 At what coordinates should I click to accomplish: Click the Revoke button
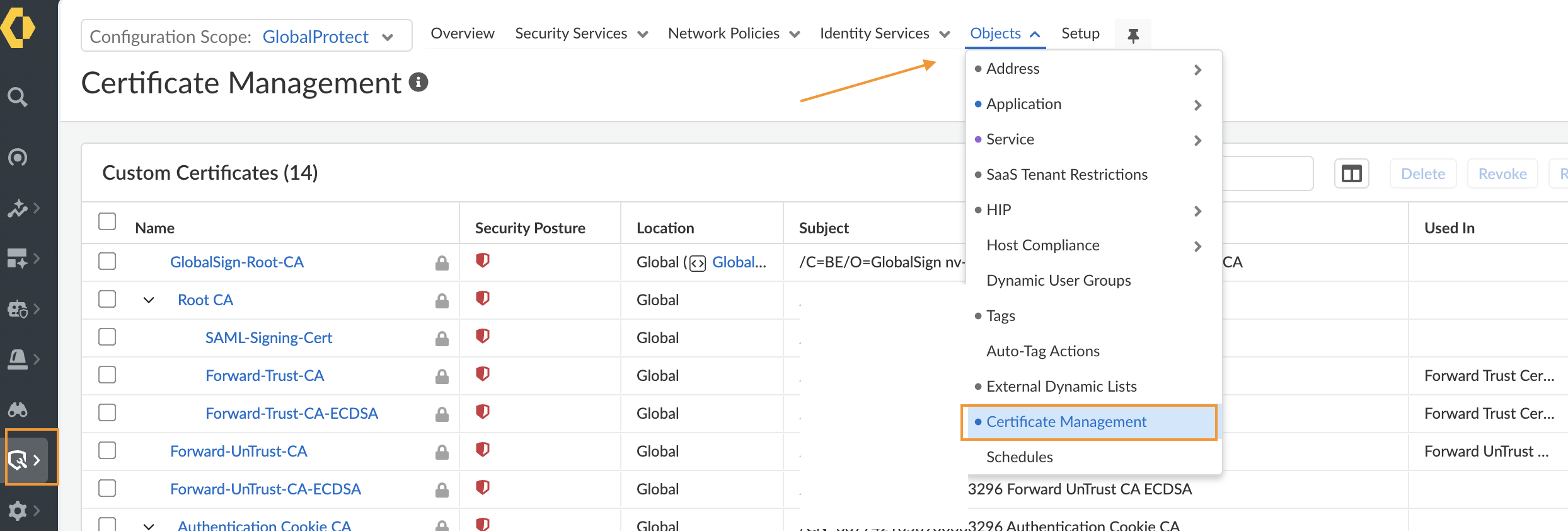point(1502,173)
